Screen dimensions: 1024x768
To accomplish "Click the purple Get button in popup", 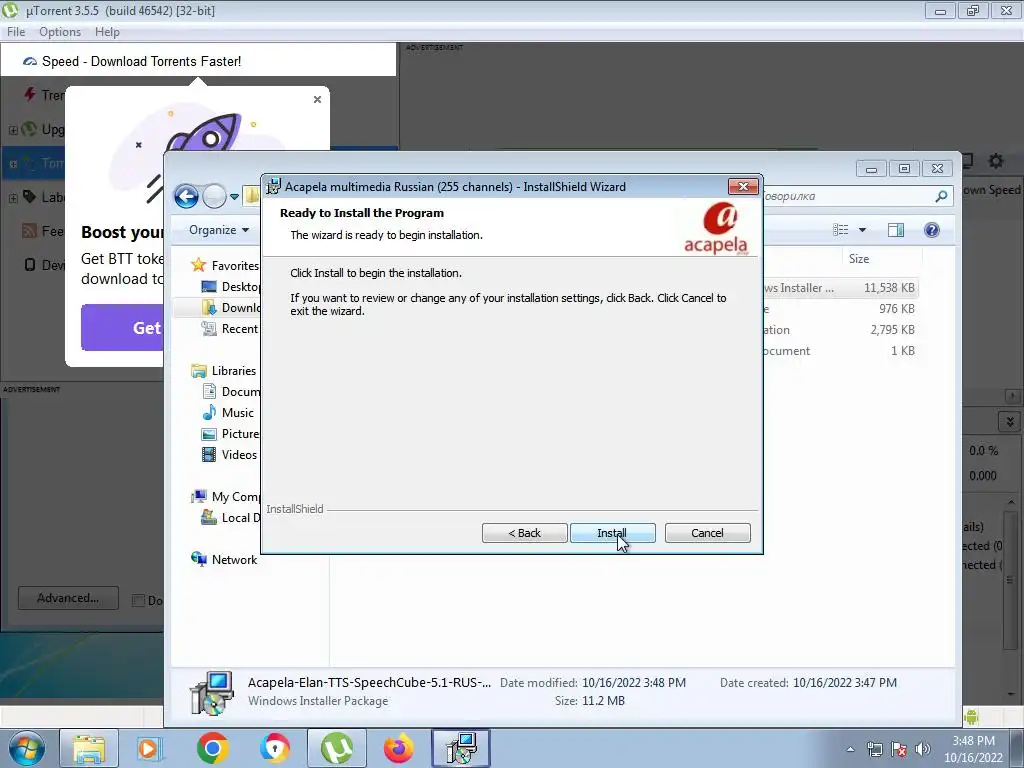I will pos(123,327).
